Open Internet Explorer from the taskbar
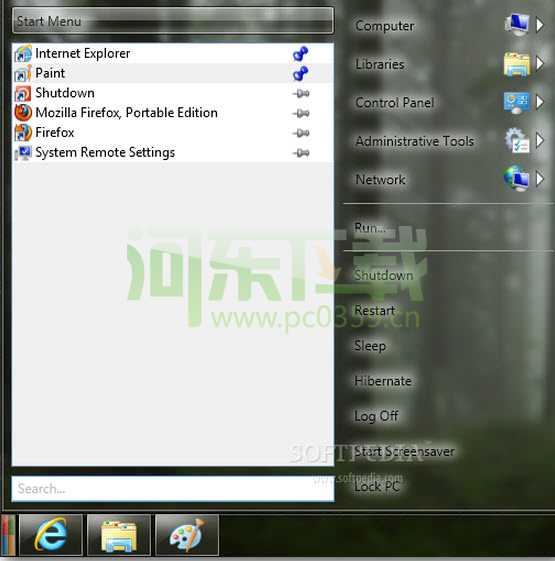Screen dimensions: 555x561 [x=51, y=535]
